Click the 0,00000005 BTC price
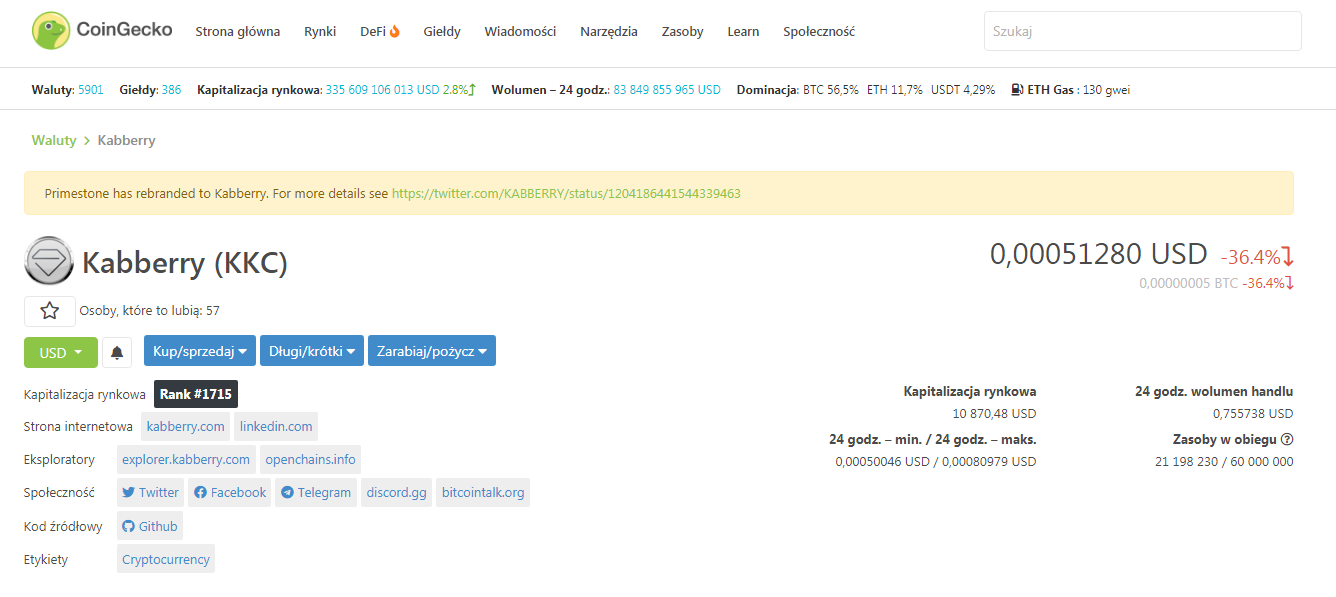 (x=1188, y=283)
